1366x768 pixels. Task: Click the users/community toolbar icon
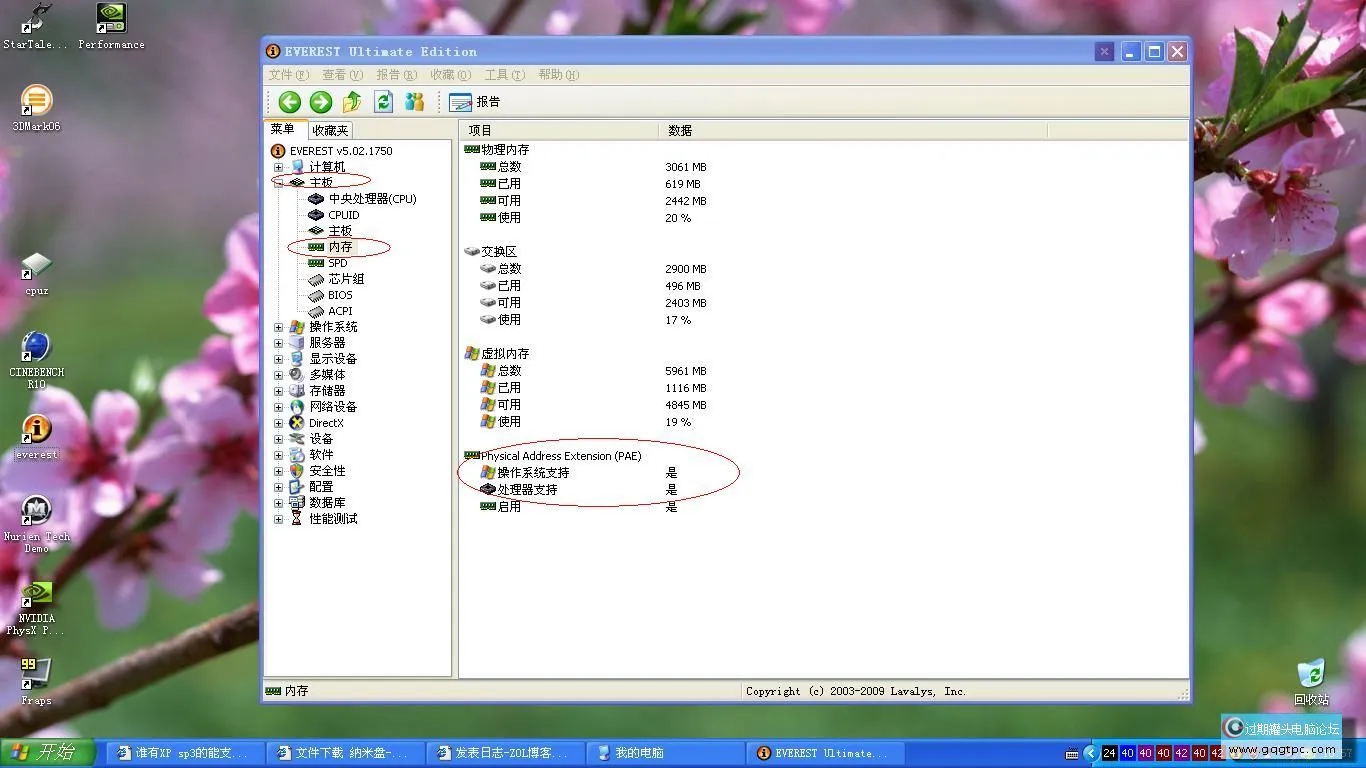tap(414, 101)
